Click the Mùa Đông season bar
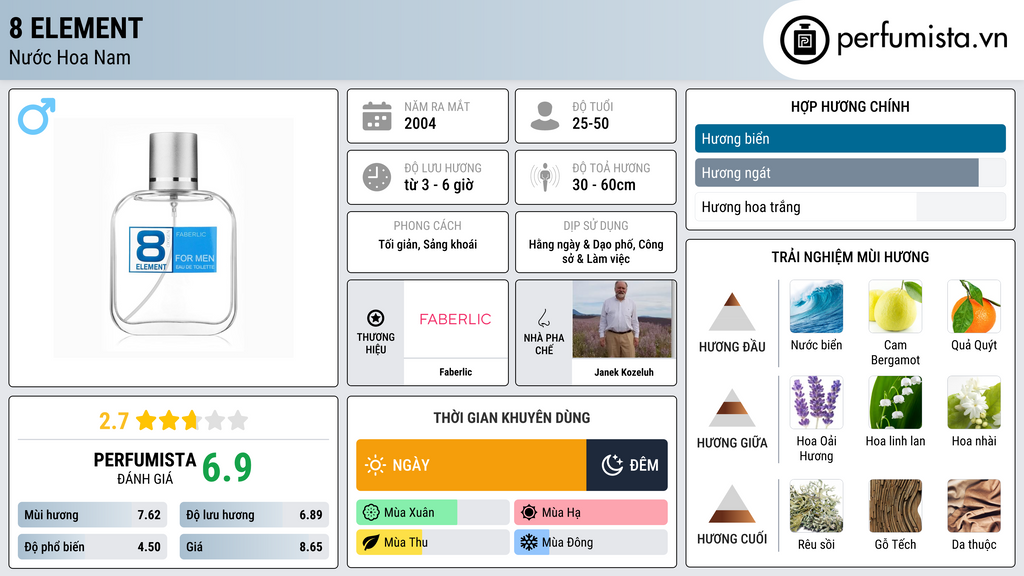Screen dimensions: 1024x576 [x=590, y=542]
